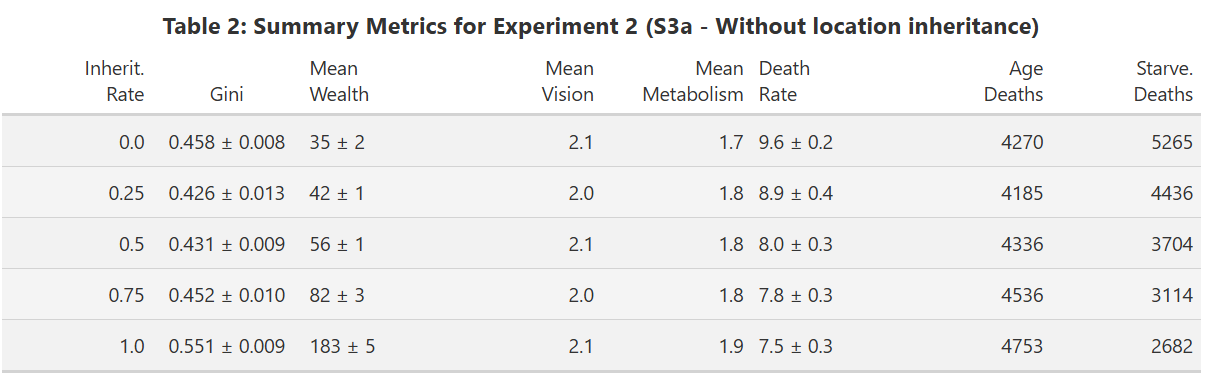Select the Gini value 0.458 ± 0.008
Image resolution: width=1210 pixels, height=382 pixels.
click(x=227, y=142)
